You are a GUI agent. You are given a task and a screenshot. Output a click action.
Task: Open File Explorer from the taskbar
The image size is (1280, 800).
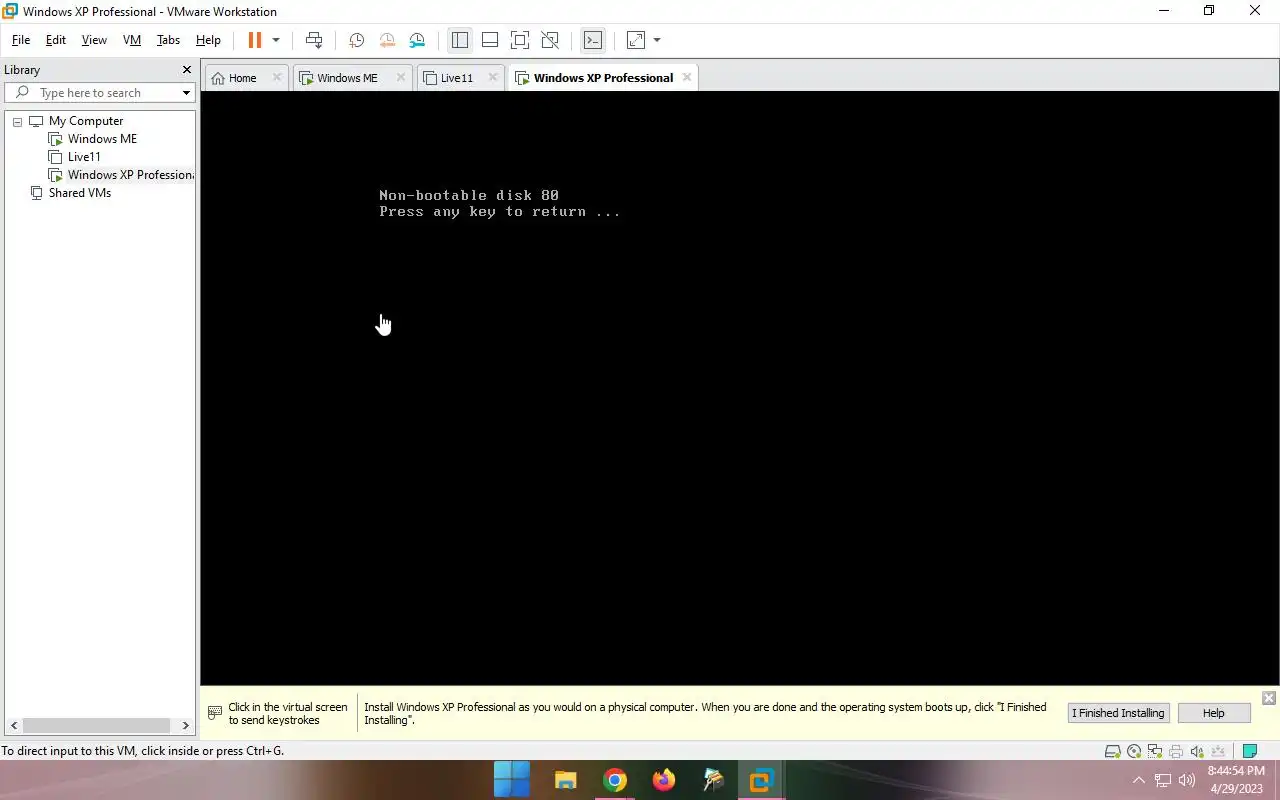tap(565, 780)
